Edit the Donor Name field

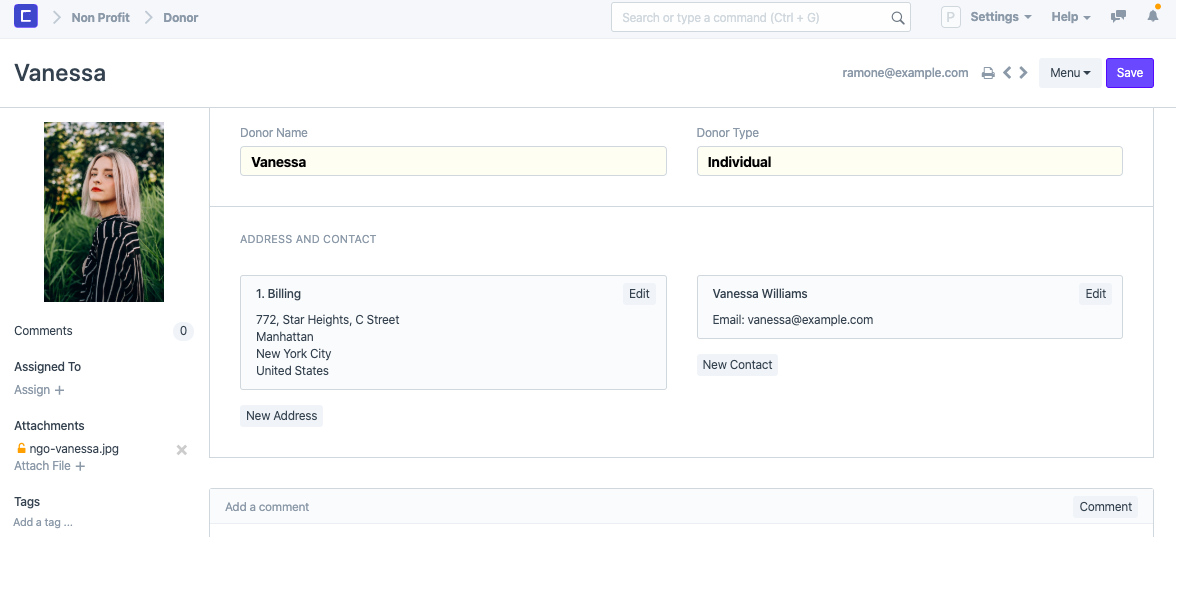click(453, 161)
